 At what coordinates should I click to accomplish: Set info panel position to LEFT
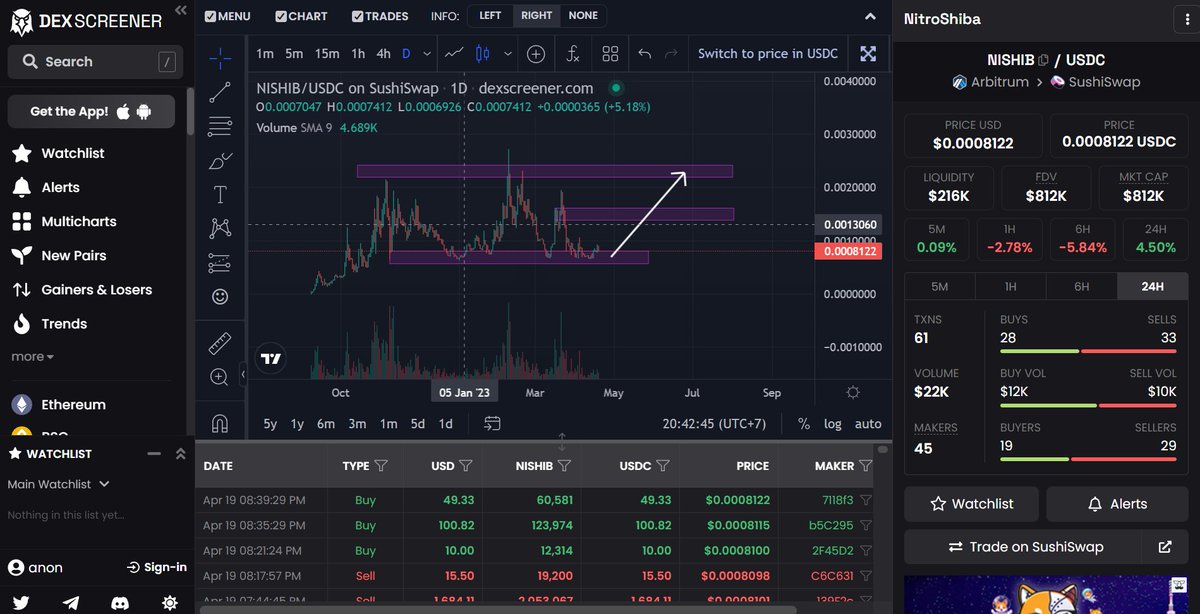490,16
